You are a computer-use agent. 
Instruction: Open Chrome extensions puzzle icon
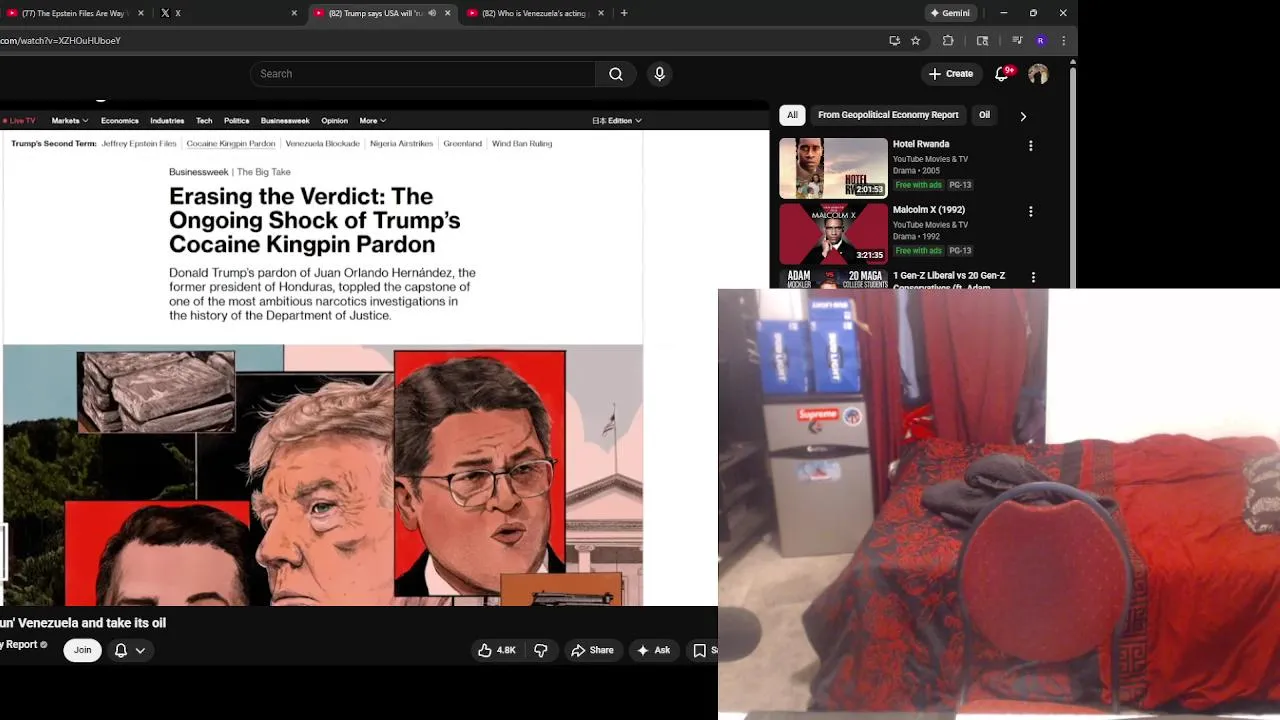click(948, 41)
